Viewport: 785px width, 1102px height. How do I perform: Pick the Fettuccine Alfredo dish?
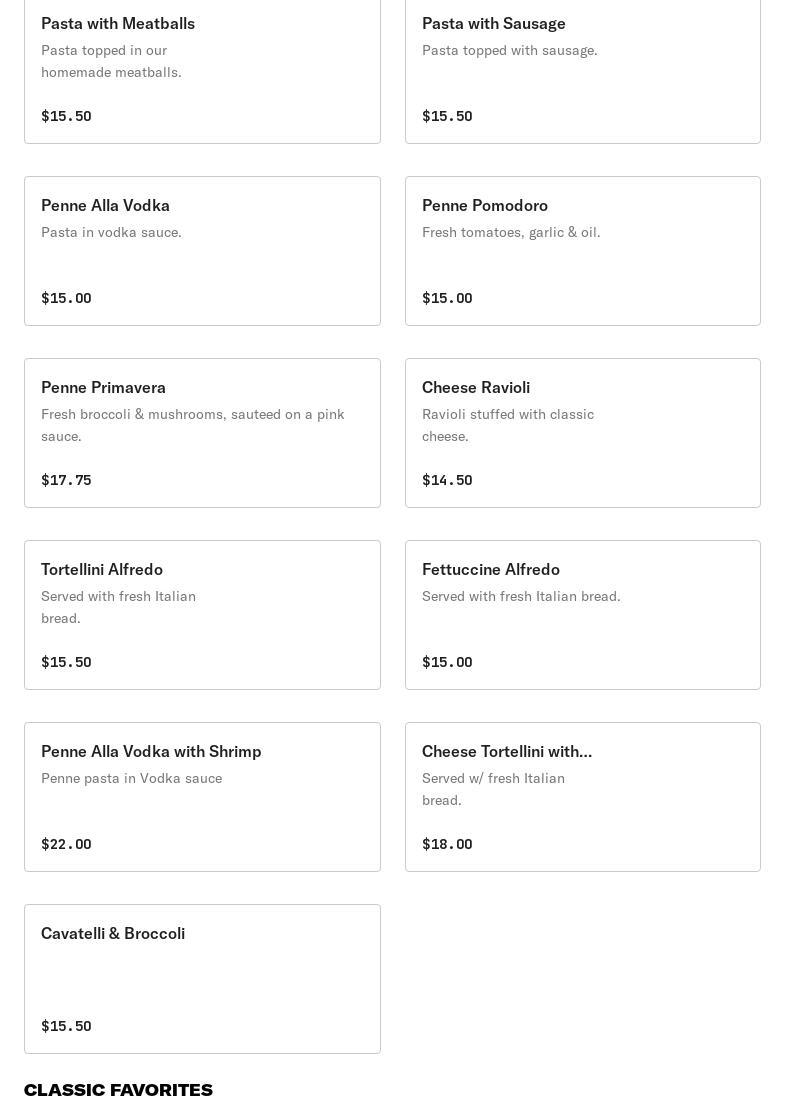tap(582, 615)
